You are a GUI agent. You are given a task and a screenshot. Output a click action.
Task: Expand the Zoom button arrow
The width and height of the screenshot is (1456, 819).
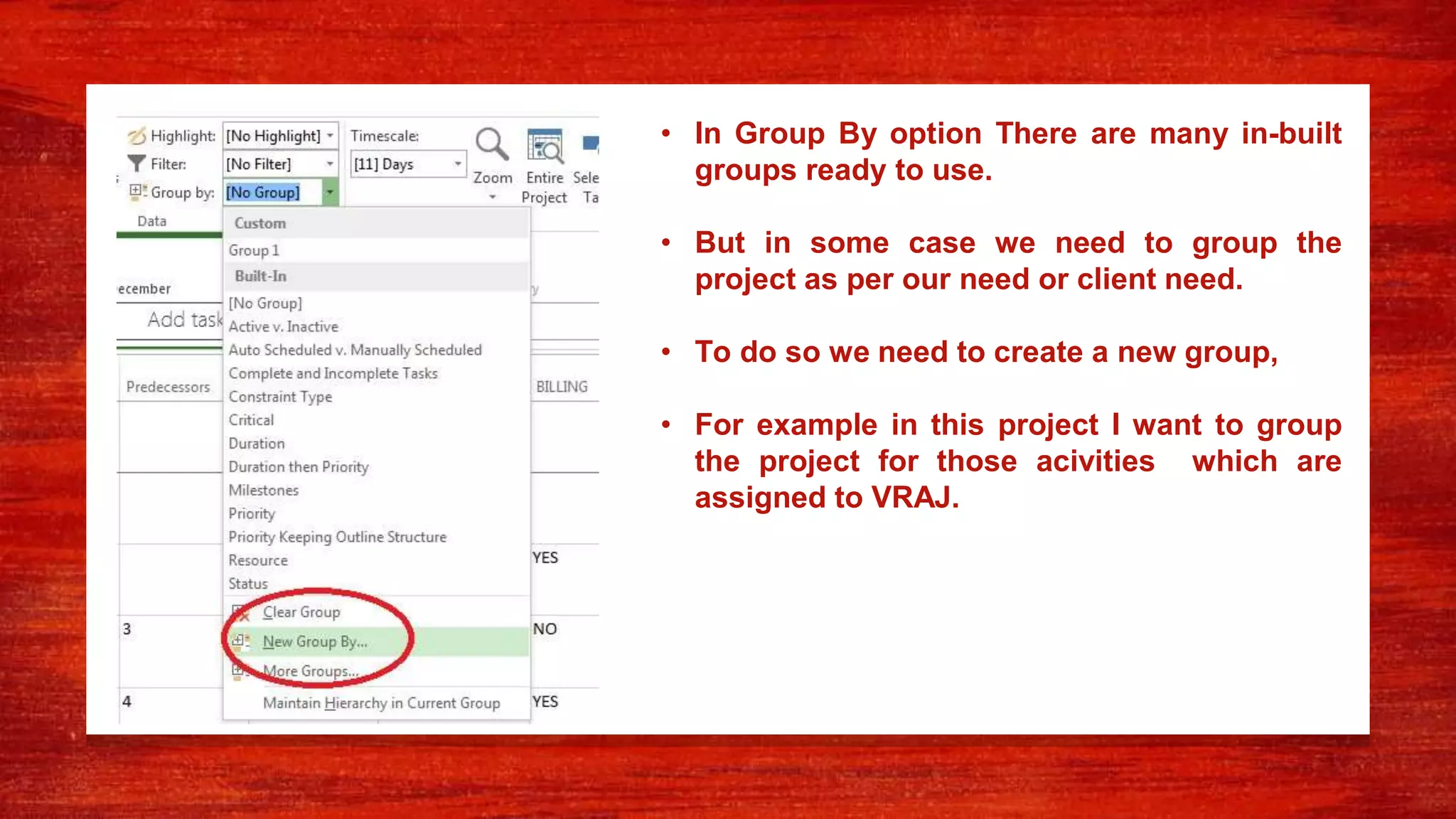click(493, 197)
